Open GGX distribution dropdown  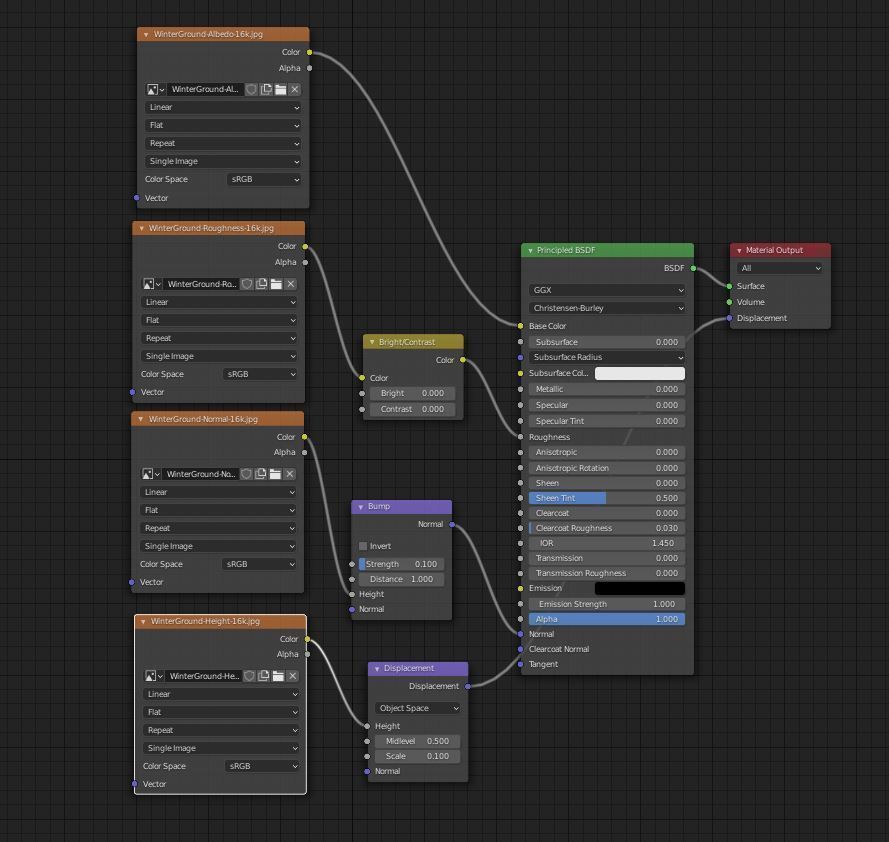(x=607, y=290)
